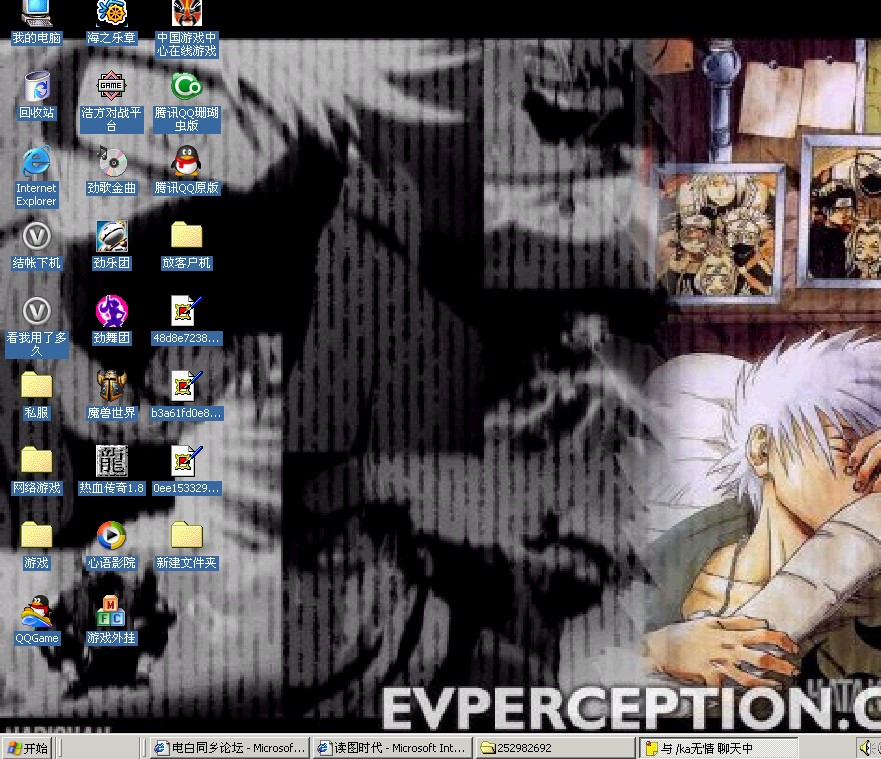Image resolution: width=881 pixels, height=759 pixels.
Task: Launch the 心语影院 media player icon
Action: 111,536
